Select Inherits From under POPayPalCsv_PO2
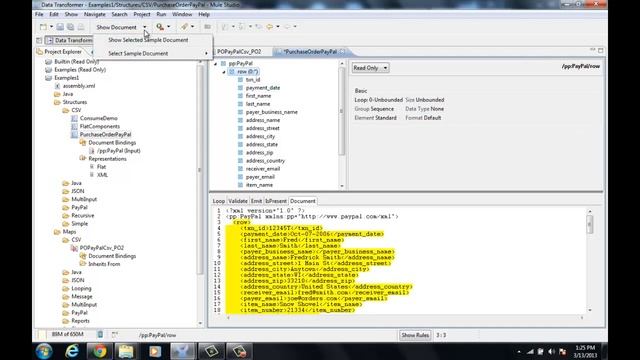 point(104,264)
